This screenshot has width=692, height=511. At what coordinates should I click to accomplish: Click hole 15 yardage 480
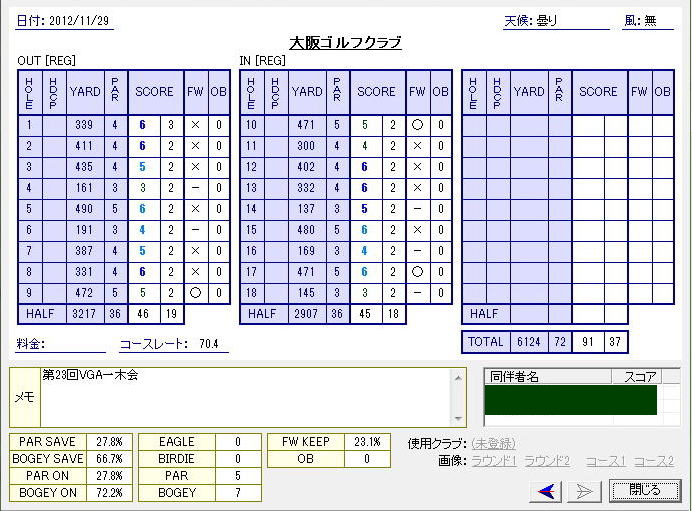click(x=306, y=230)
